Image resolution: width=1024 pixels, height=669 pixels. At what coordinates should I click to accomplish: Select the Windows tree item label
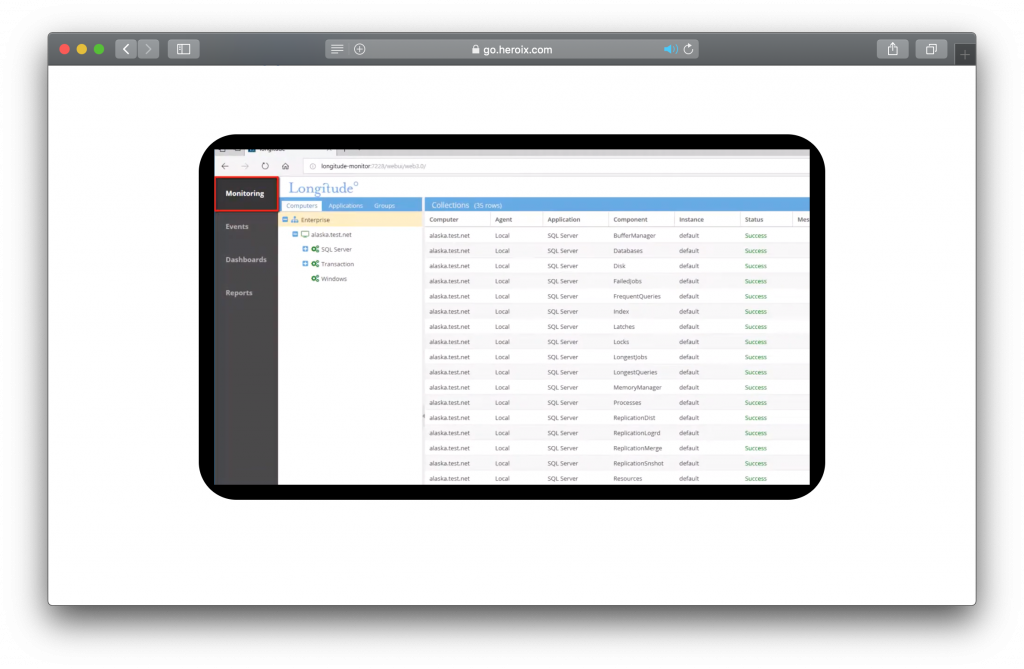click(x=334, y=279)
